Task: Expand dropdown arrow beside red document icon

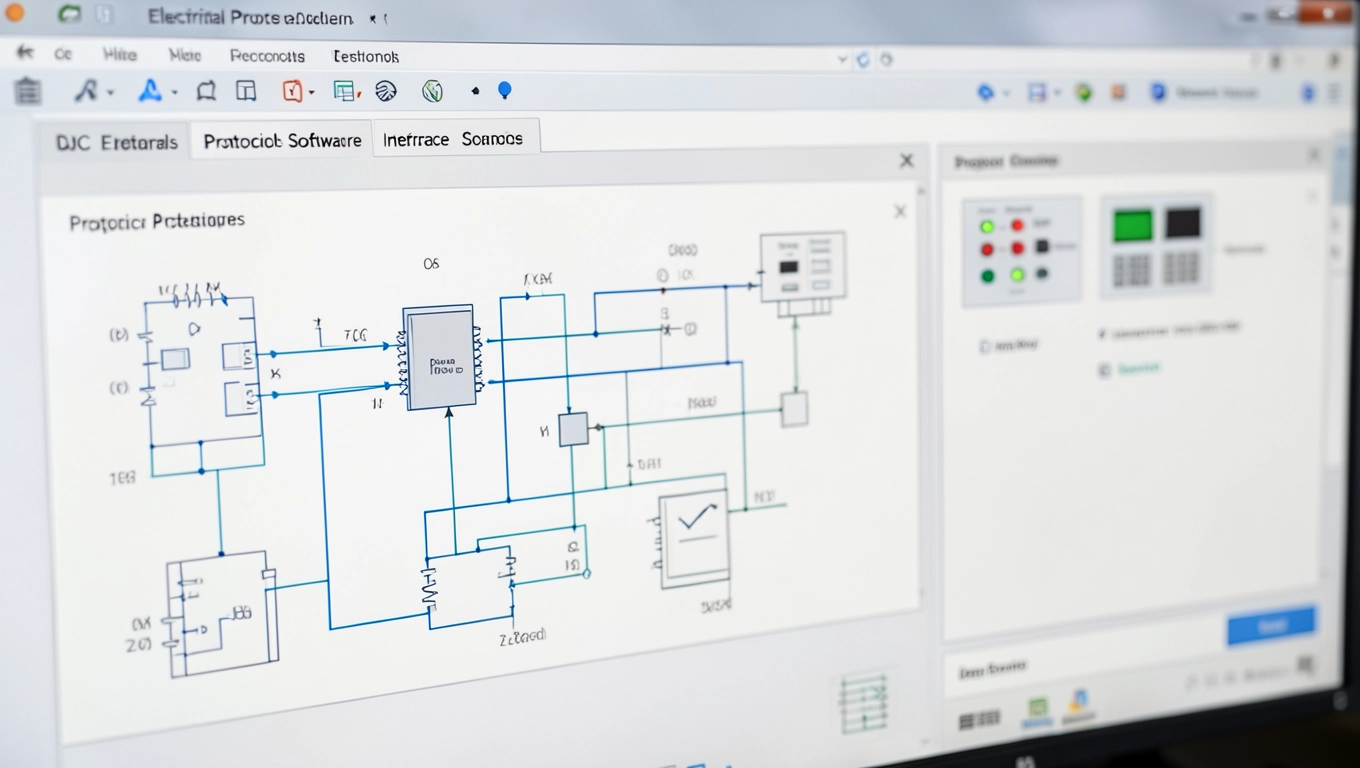Action: [311, 92]
